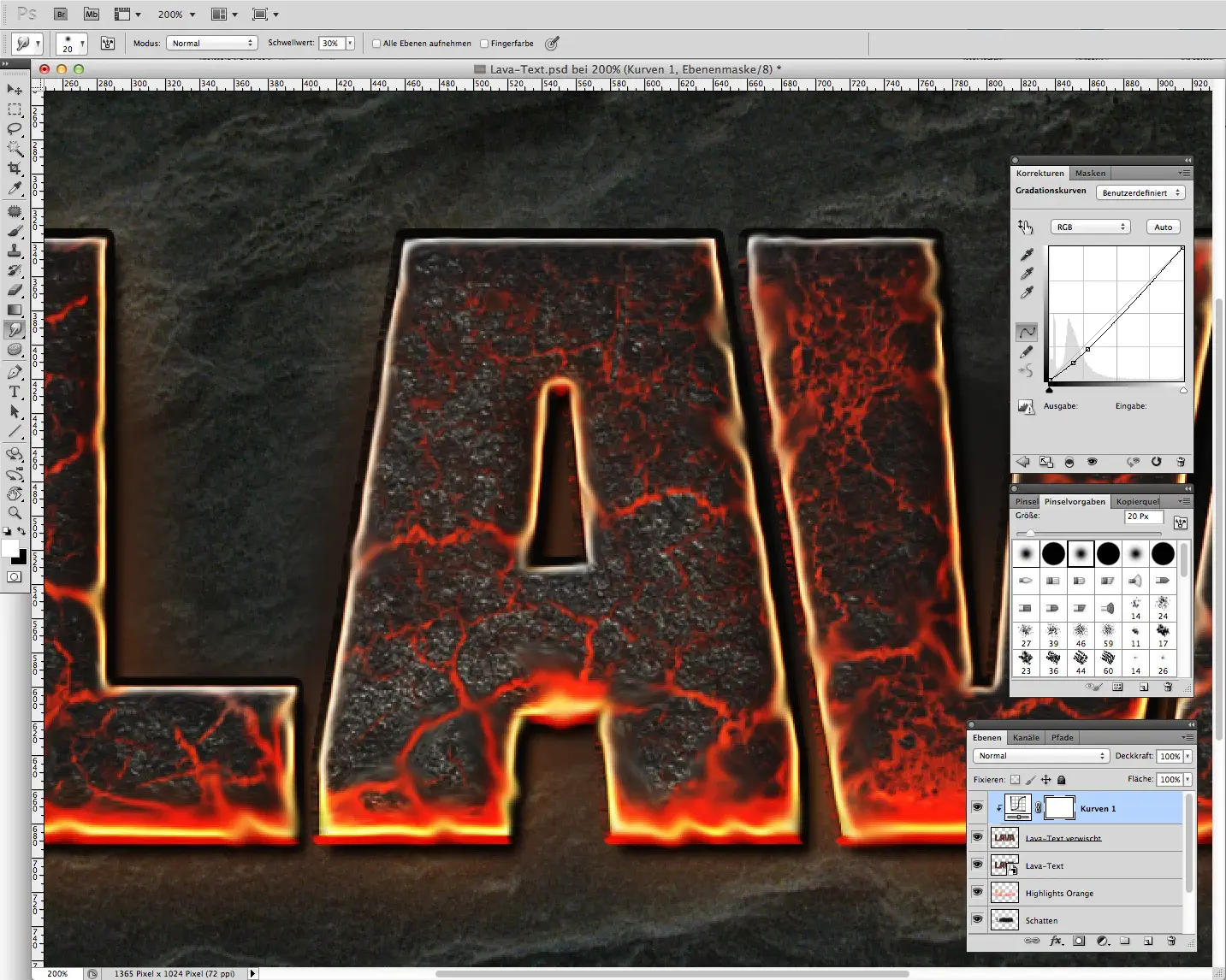Screen dimensions: 1226x980
Task: Switch to the Kanäle tab
Action: (1026, 737)
